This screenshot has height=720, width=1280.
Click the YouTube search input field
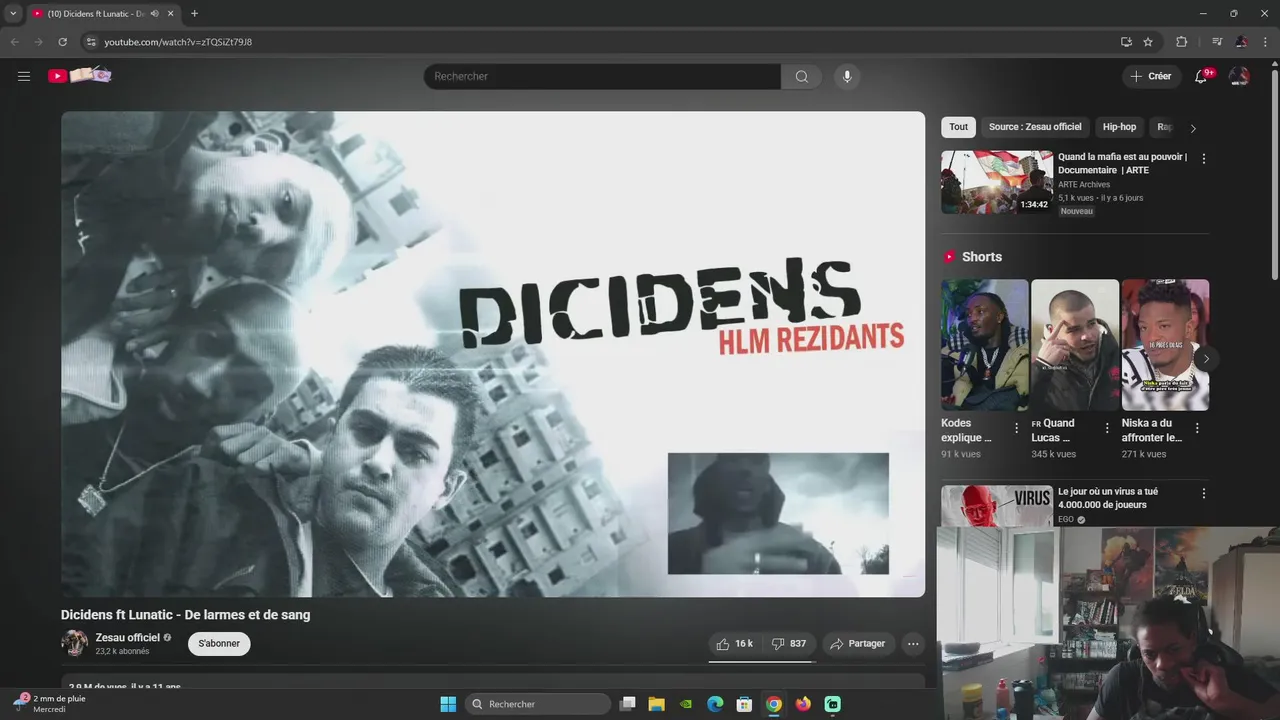click(602, 77)
